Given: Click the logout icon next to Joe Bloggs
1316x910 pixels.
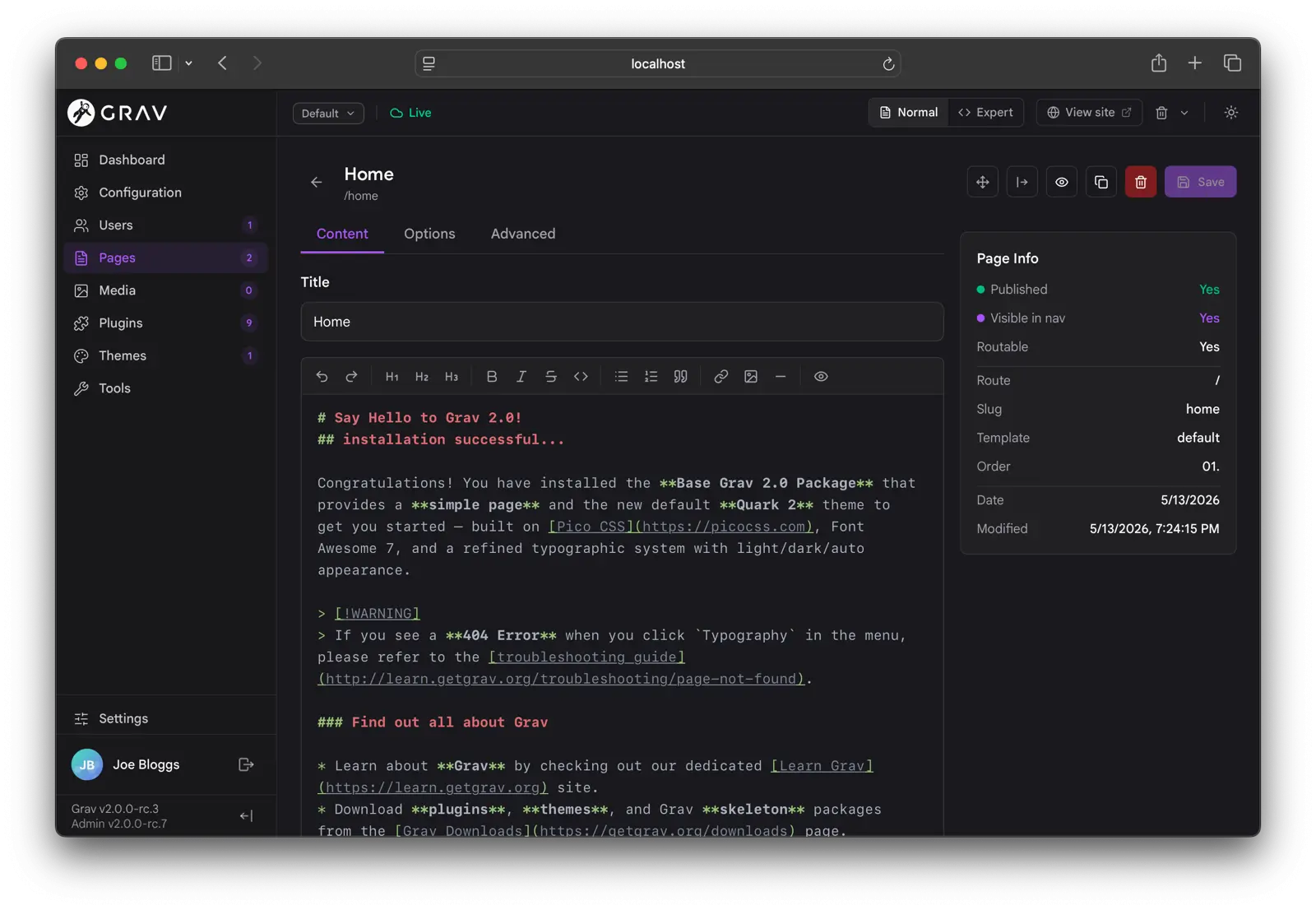Looking at the screenshot, I should point(246,764).
